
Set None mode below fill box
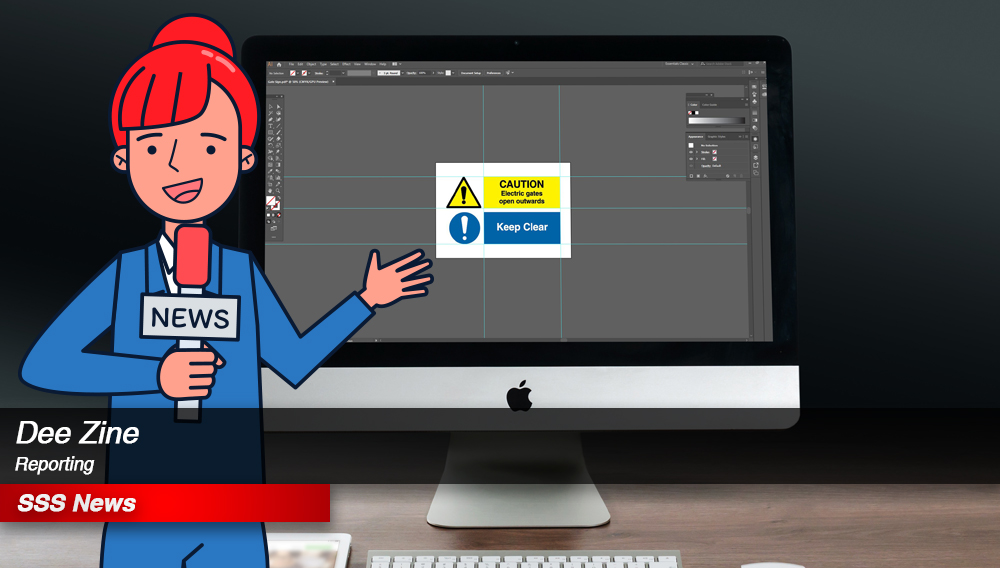coord(279,215)
